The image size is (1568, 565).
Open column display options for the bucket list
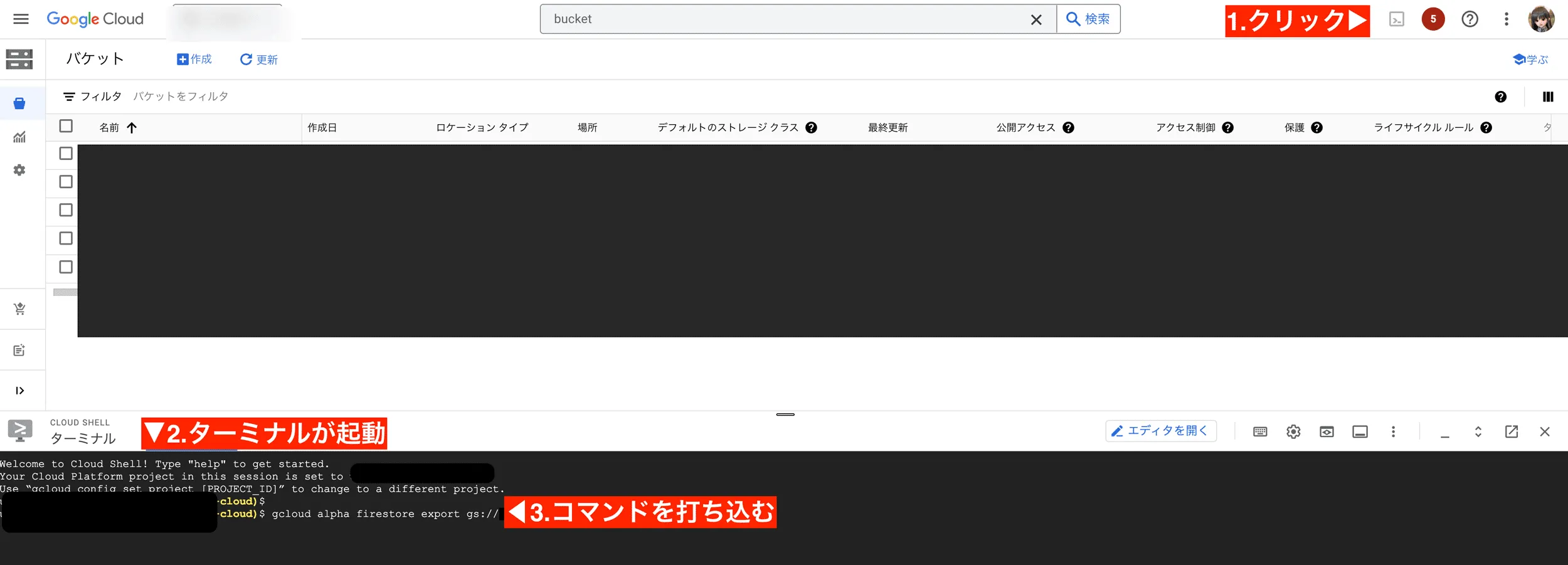click(x=1548, y=97)
